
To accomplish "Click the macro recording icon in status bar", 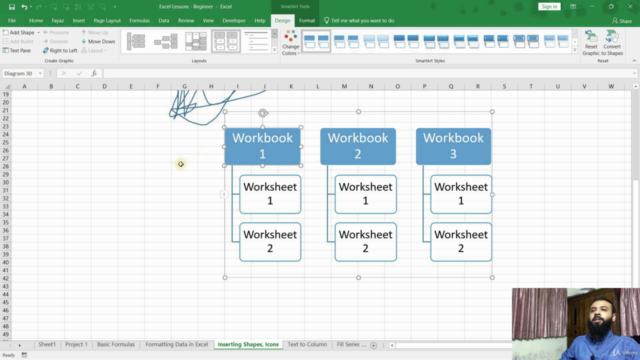I will (x=24, y=355).
